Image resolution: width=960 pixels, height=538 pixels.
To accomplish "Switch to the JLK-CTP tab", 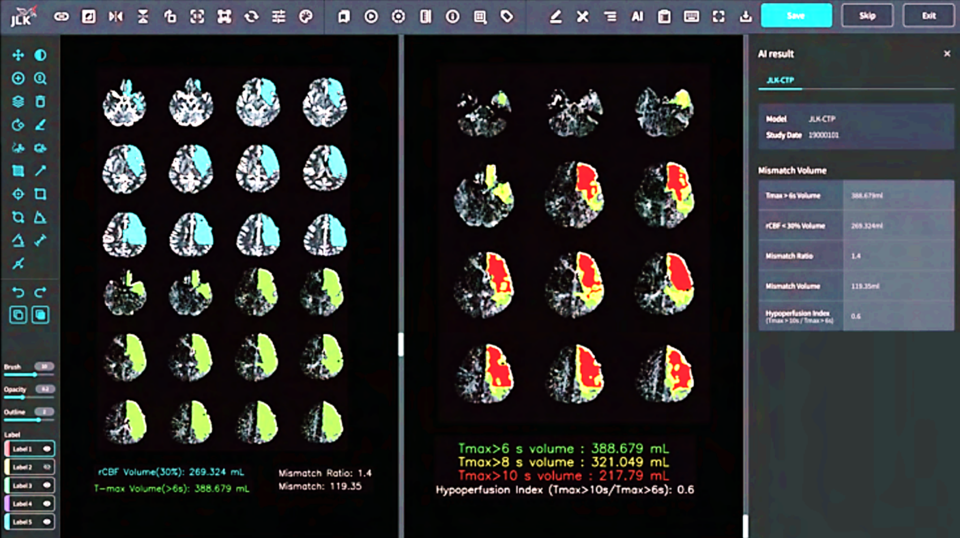I will [781, 80].
